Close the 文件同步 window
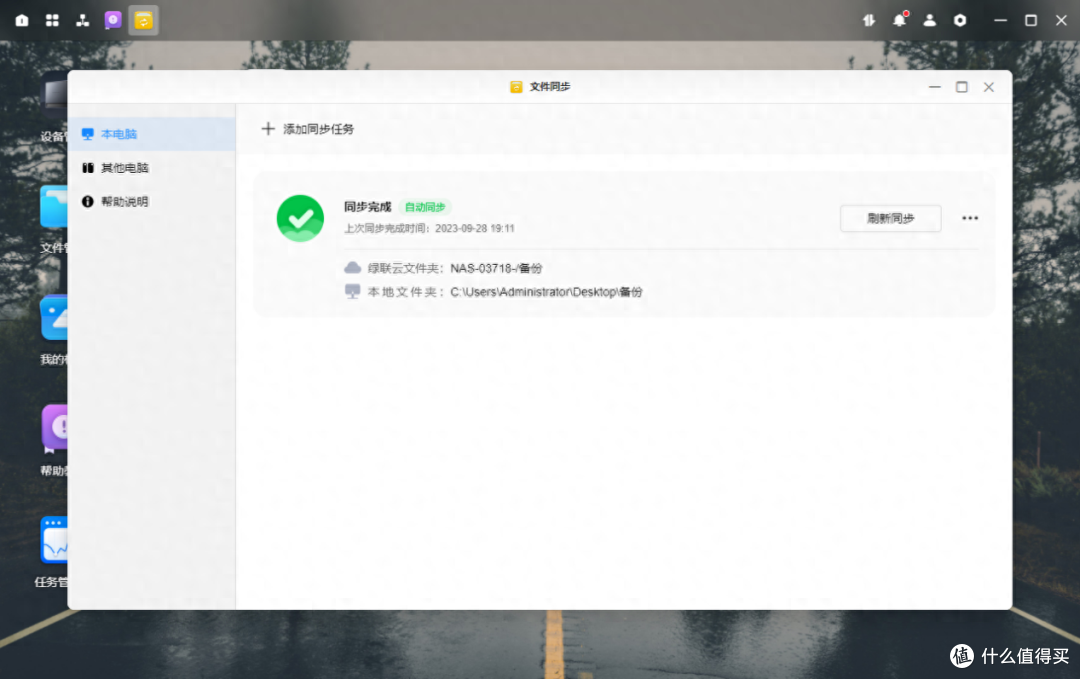 [x=988, y=87]
